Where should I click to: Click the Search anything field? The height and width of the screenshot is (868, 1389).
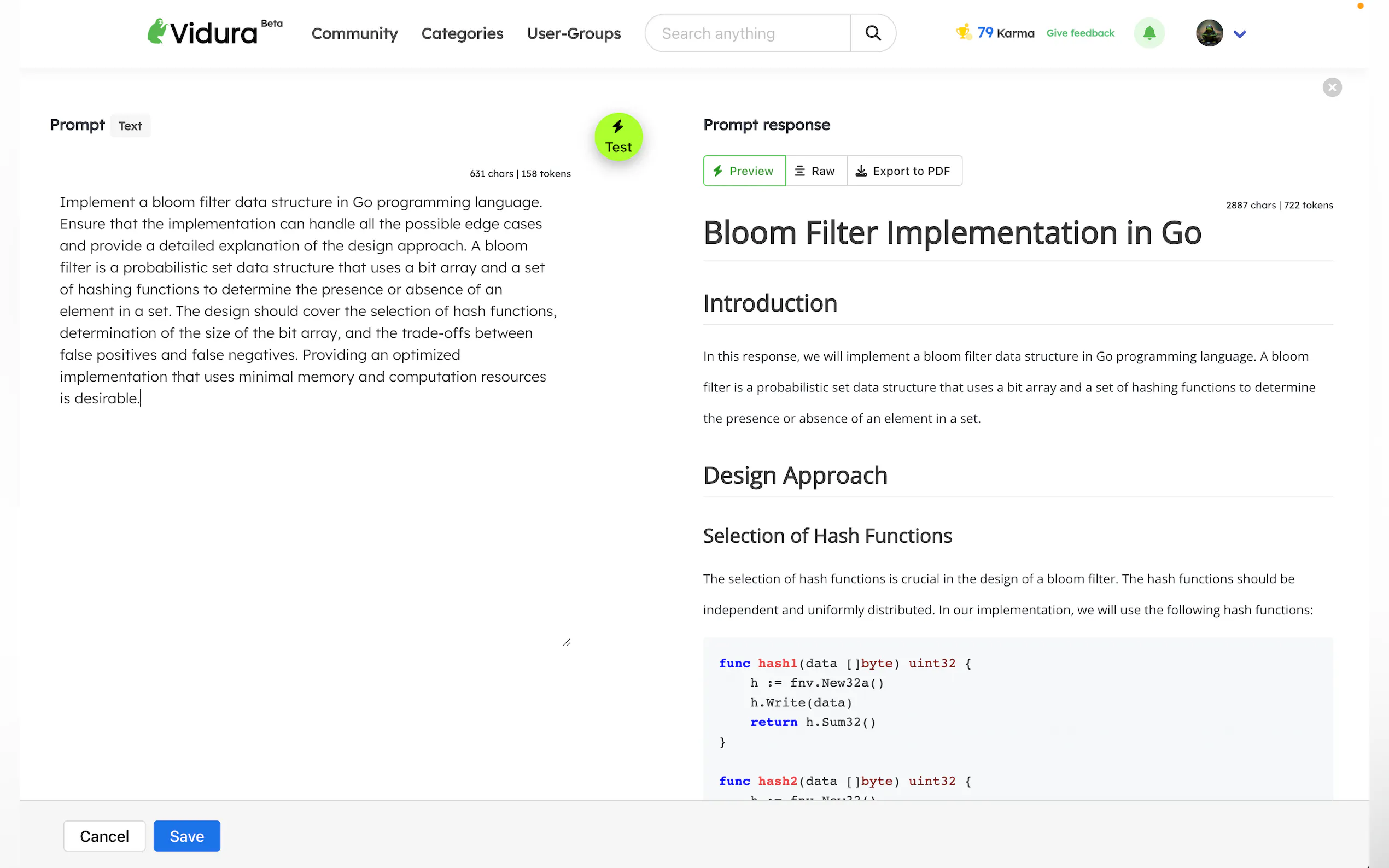(746, 34)
